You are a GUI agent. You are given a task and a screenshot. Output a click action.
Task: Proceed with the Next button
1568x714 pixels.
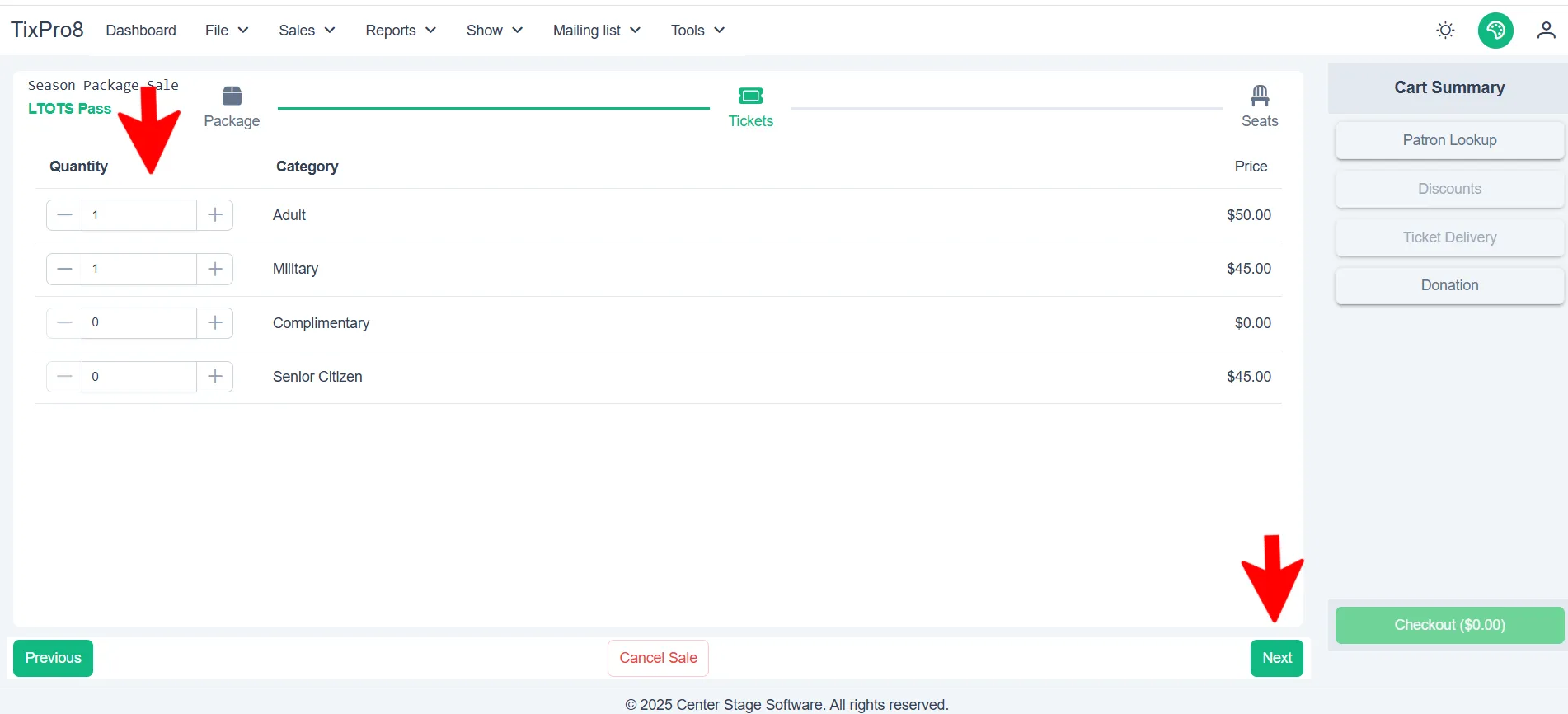[x=1276, y=658]
